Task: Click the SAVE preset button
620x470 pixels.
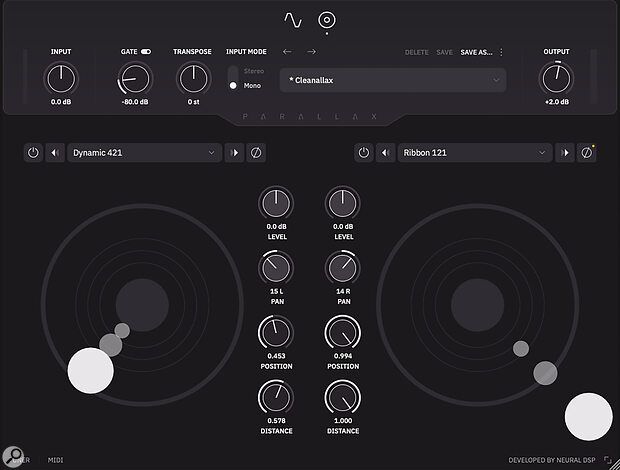Action: [444, 52]
